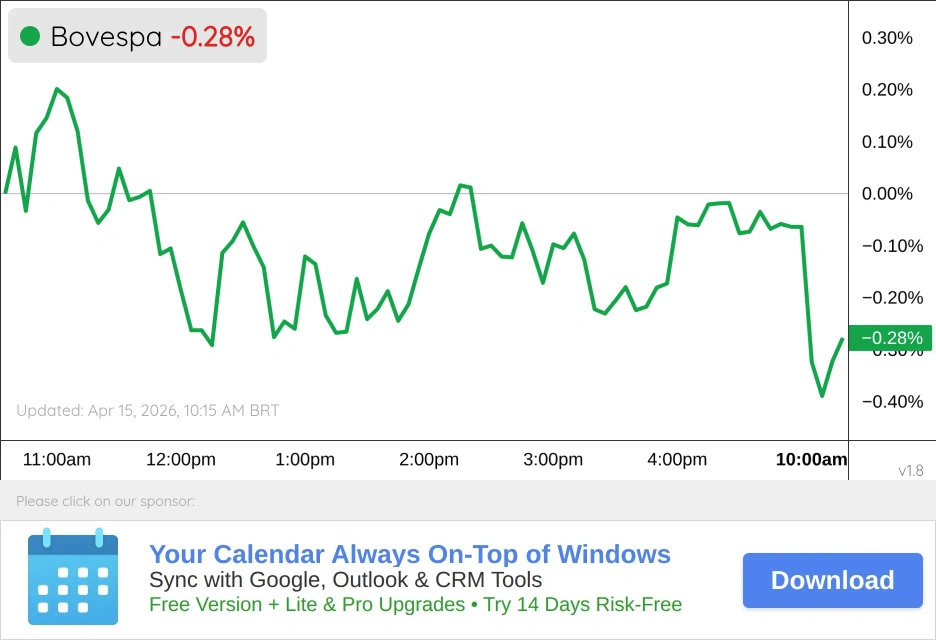The height and width of the screenshot is (640, 936).
Task: Click the 'Sync with Google, Outlook & CRM Tools' text
Action: (x=345, y=580)
